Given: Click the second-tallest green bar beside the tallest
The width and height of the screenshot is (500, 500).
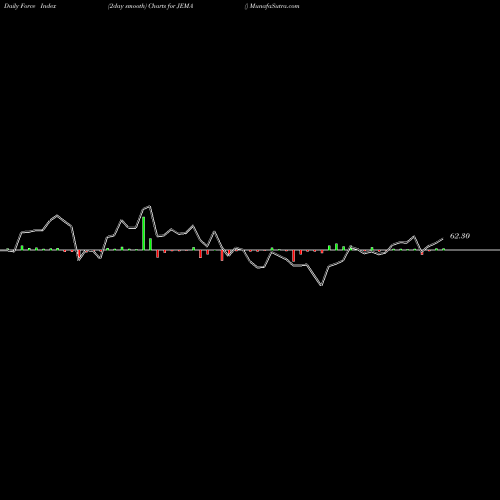Looking at the screenshot, I should [x=151, y=244].
